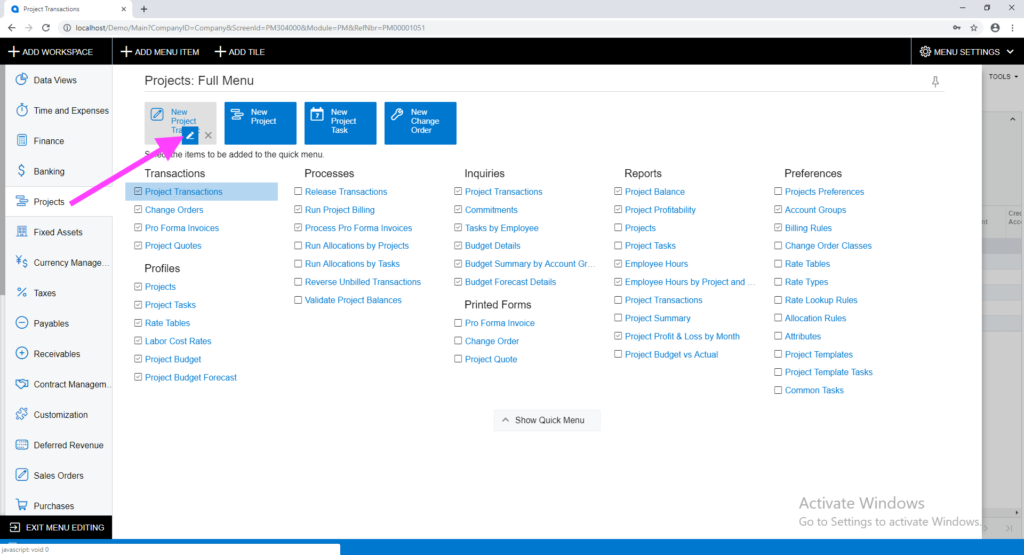The height and width of the screenshot is (555, 1024).
Task: Click the New Change Order tile
Action: (420, 123)
